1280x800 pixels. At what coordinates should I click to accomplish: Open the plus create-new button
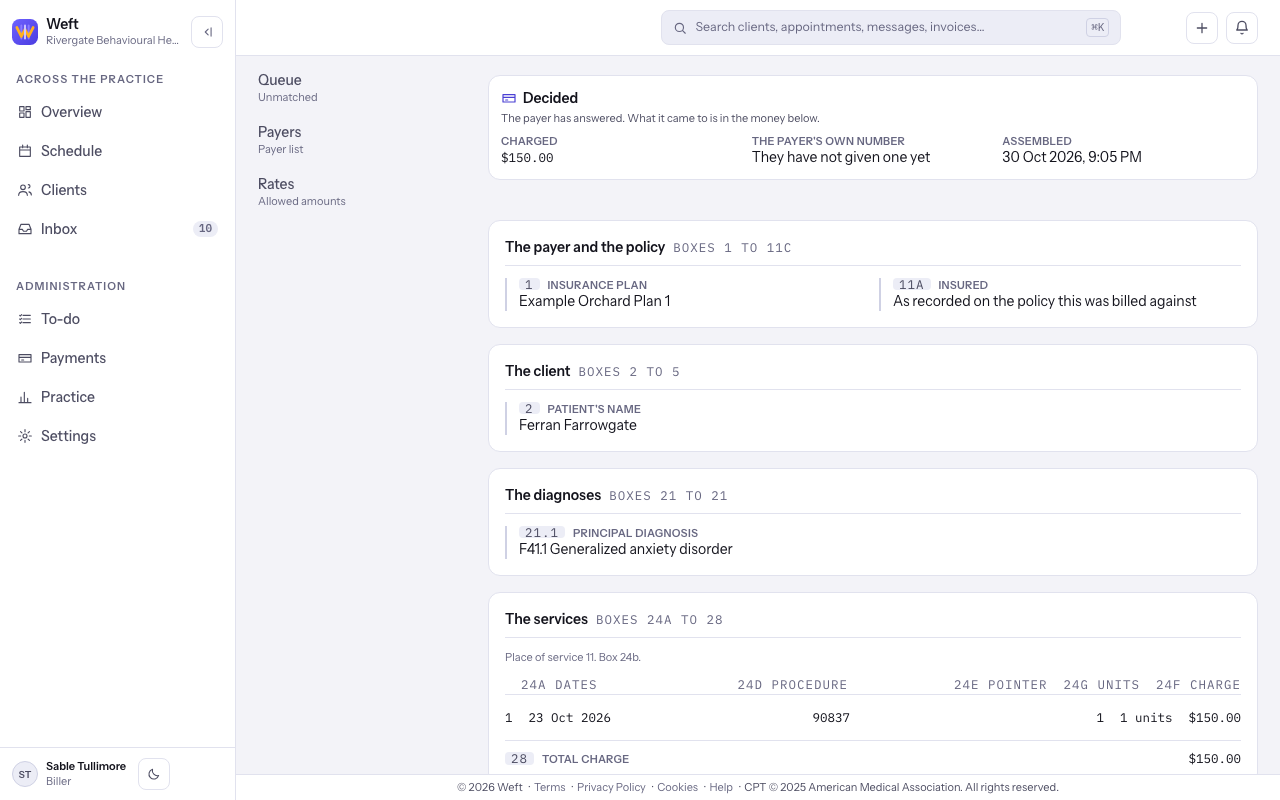click(x=1202, y=28)
